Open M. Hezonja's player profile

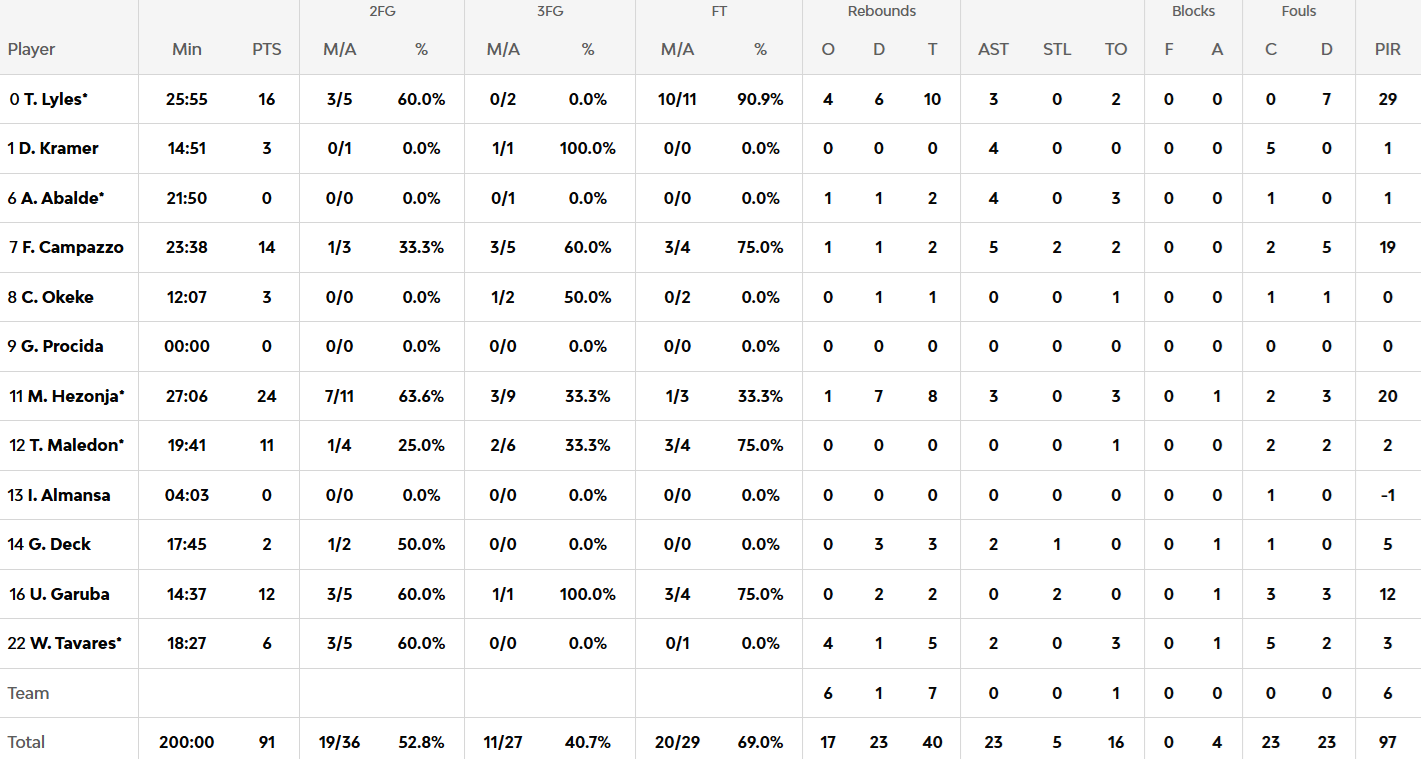[75, 396]
